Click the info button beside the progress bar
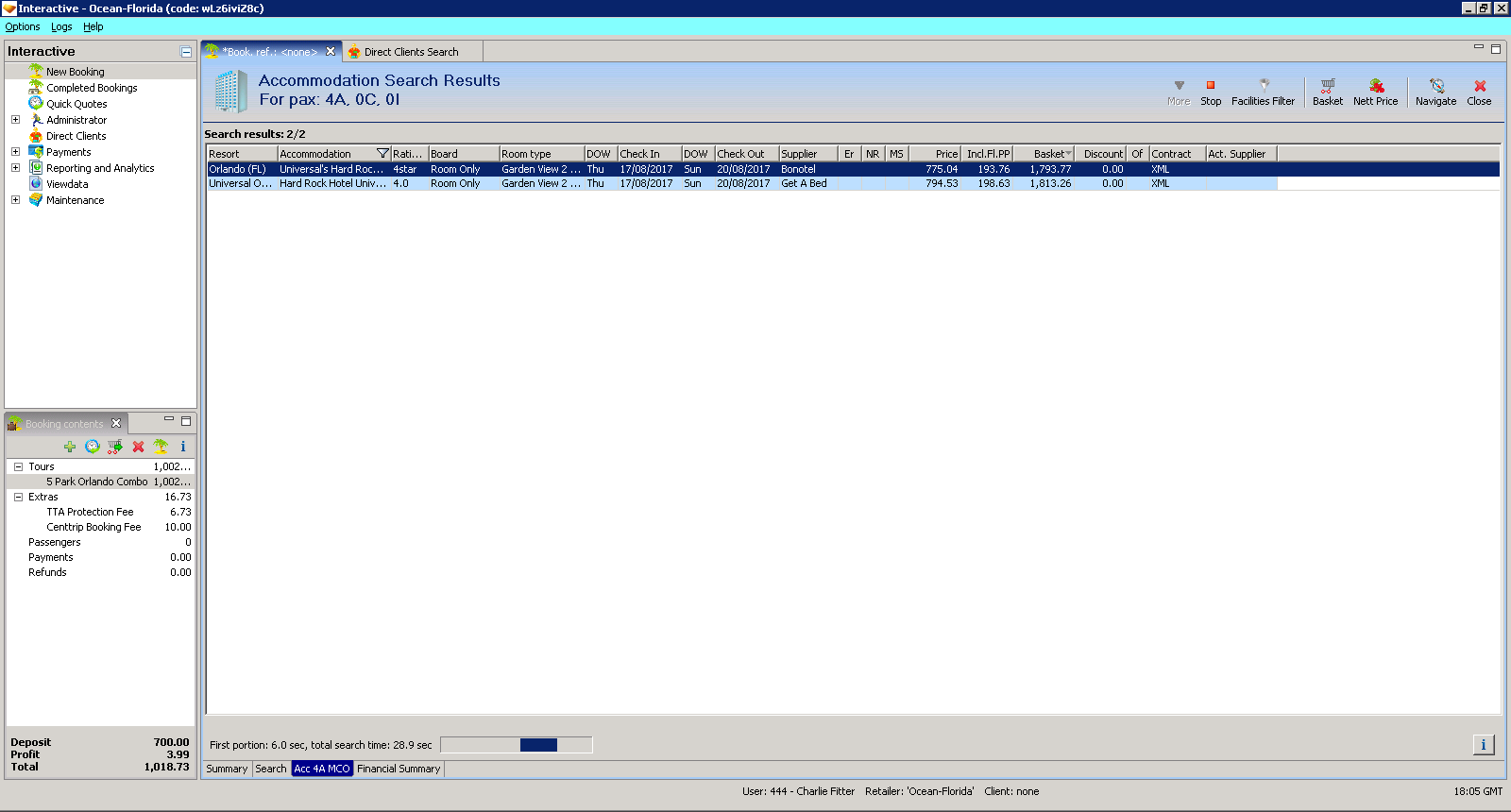This screenshot has height=812, width=1511. tap(1484, 745)
